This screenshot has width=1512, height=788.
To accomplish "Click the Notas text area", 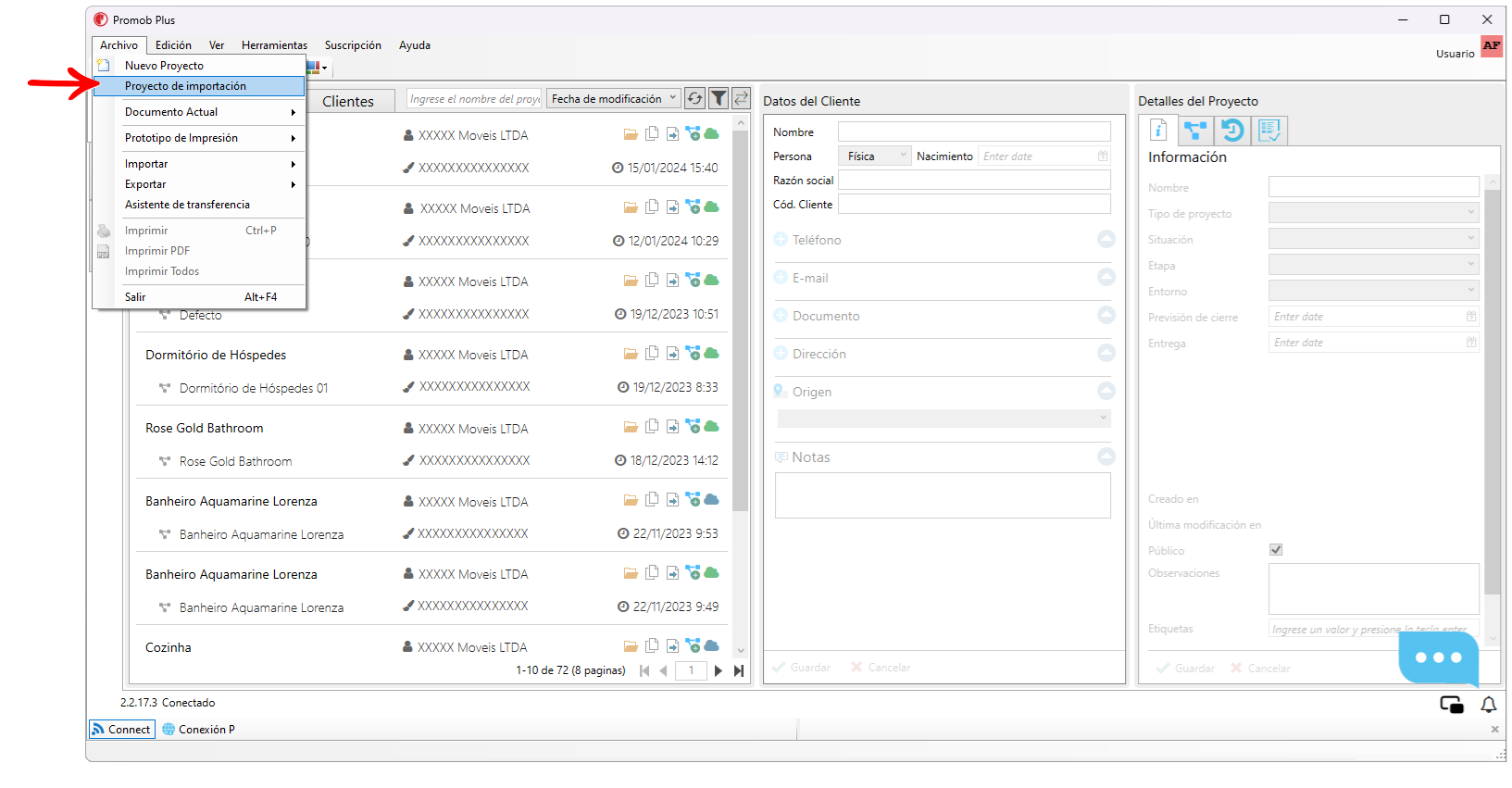I will 943,495.
